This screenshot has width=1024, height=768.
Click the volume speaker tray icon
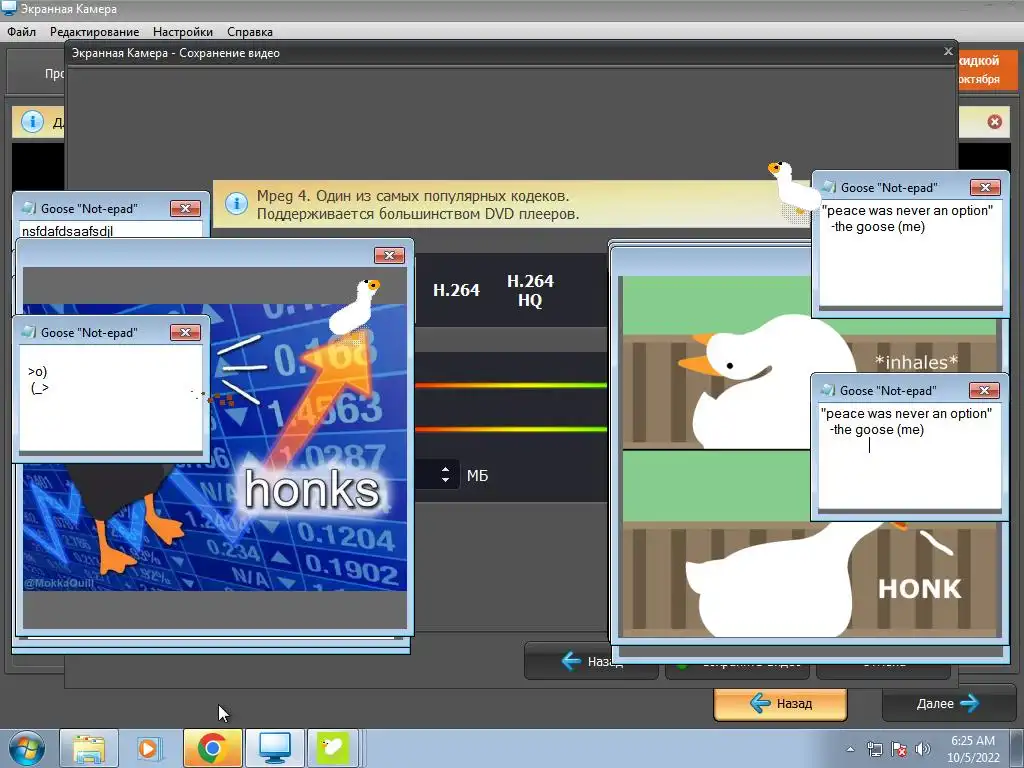pyautogui.click(x=923, y=749)
